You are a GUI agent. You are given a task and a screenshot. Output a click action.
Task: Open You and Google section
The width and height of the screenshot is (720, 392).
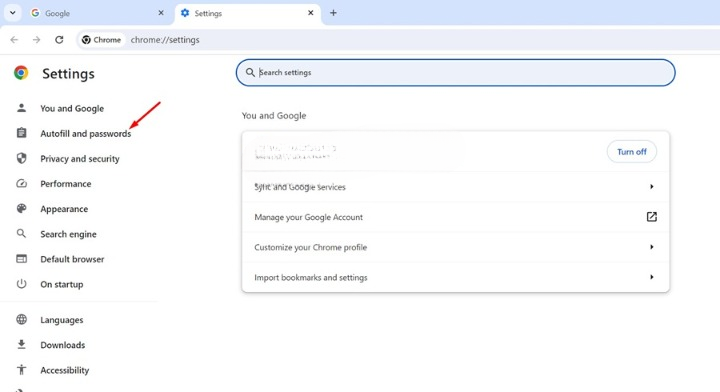(72, 108)
